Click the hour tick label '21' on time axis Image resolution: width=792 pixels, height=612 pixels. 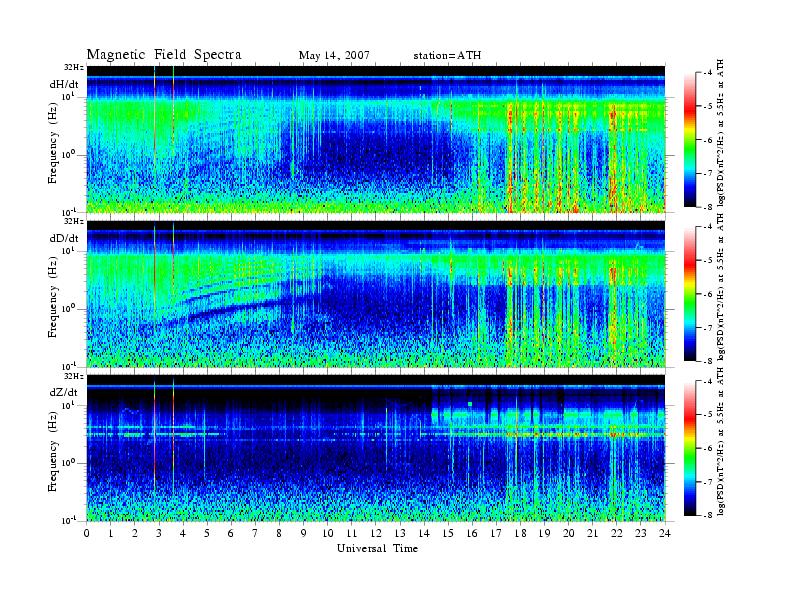(592, 533)
